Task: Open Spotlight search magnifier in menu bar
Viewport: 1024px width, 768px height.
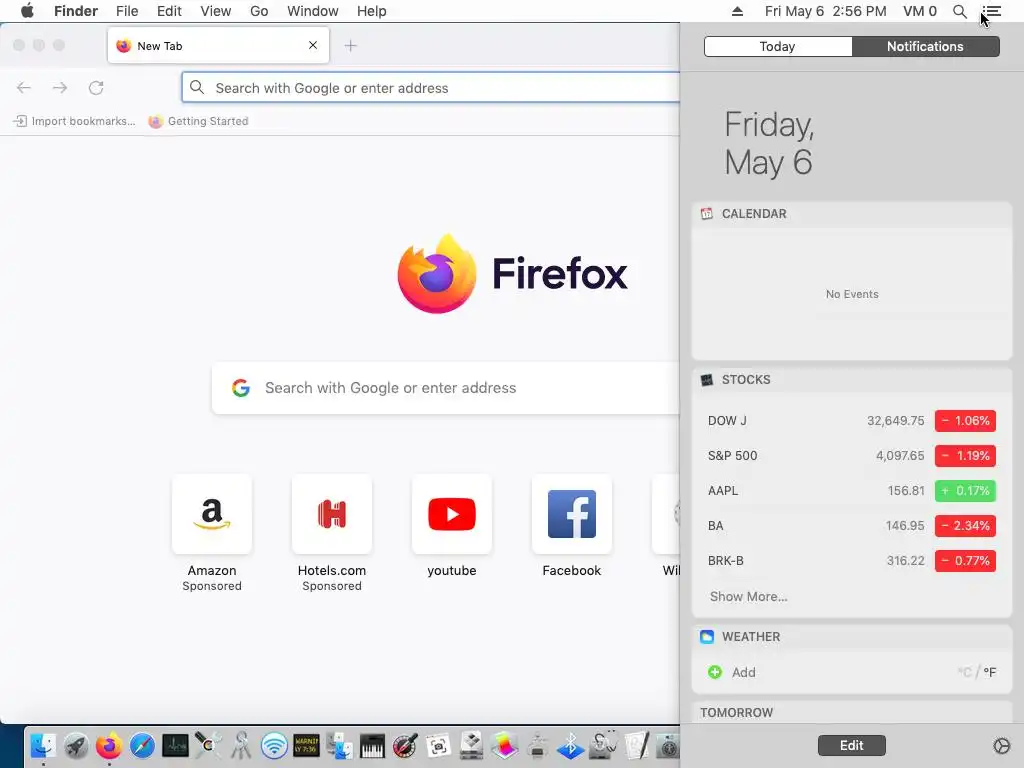Action: pyautogui.click(x=959, y=11)
